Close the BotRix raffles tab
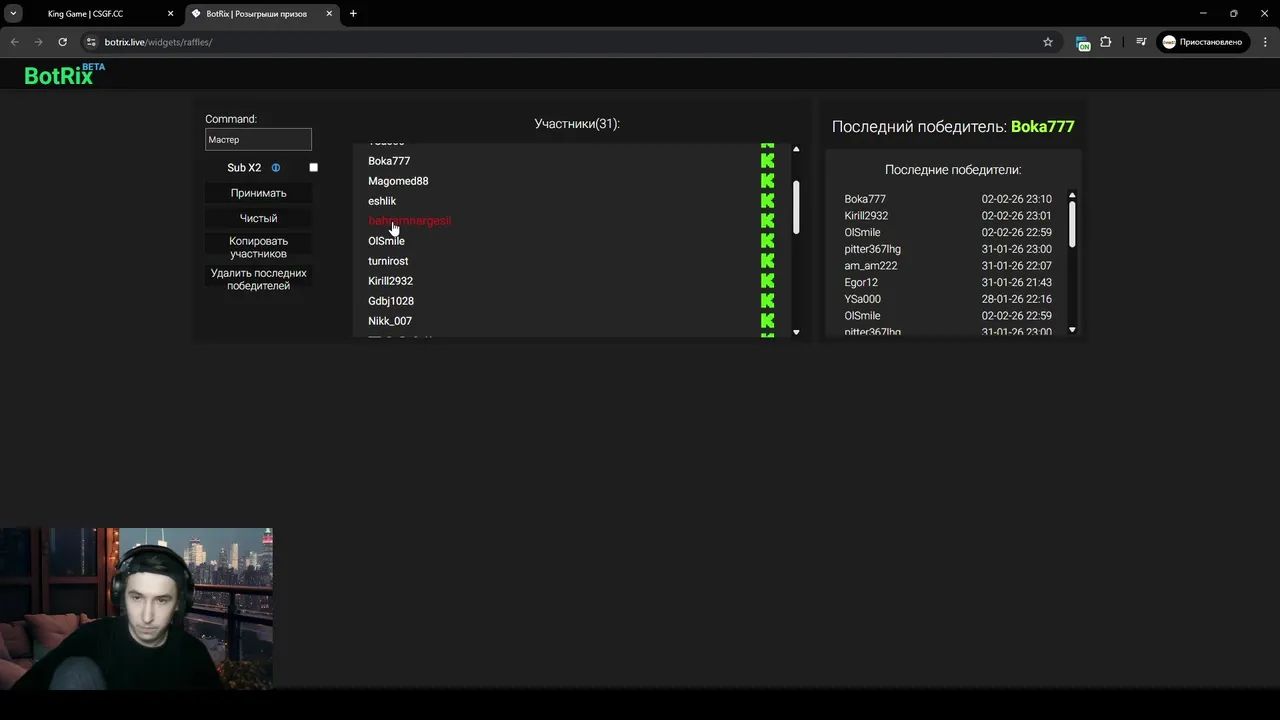The image size is (1280, 720). [329, 14]
